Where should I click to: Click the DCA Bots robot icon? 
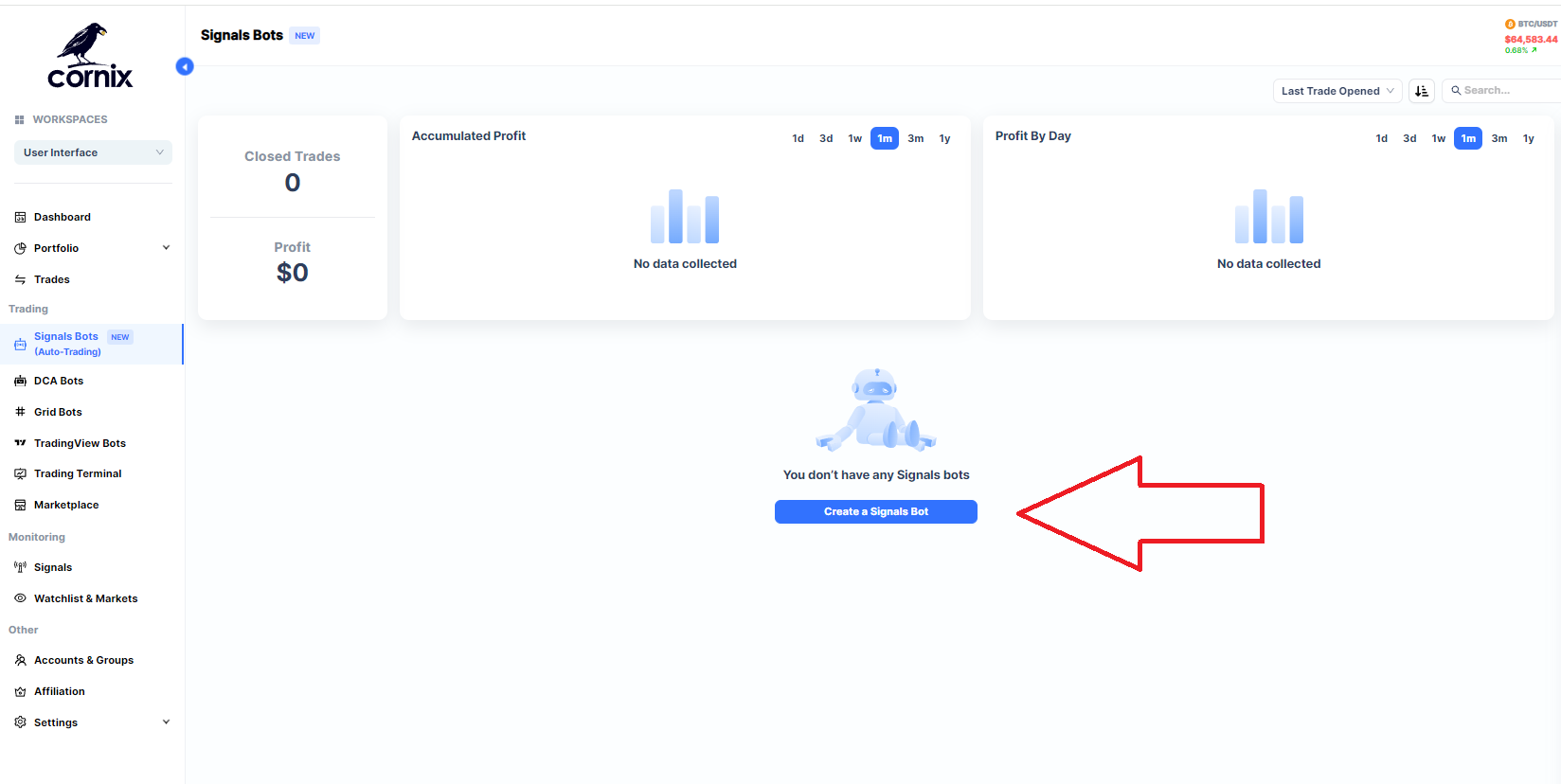20,382
